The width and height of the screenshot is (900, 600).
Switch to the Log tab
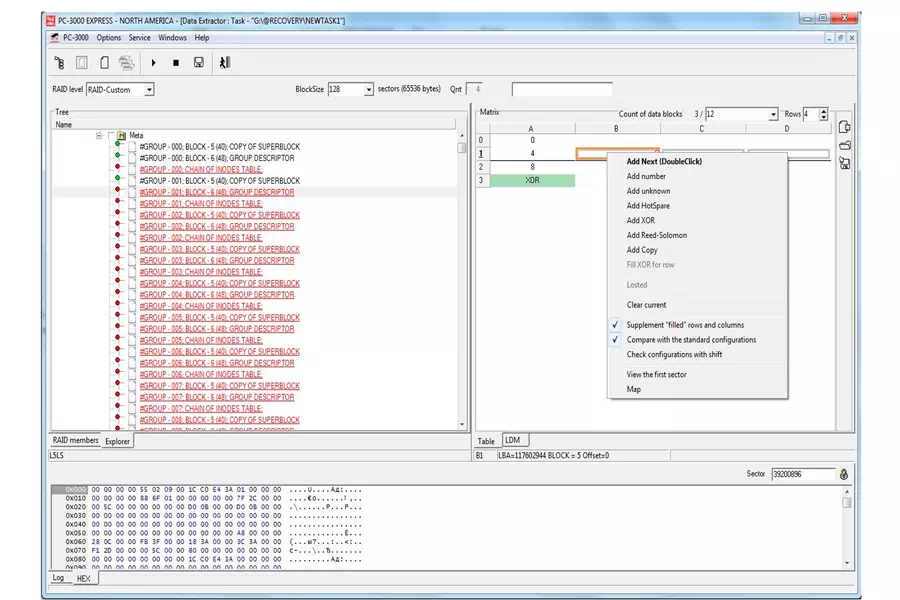click(59, 578)
